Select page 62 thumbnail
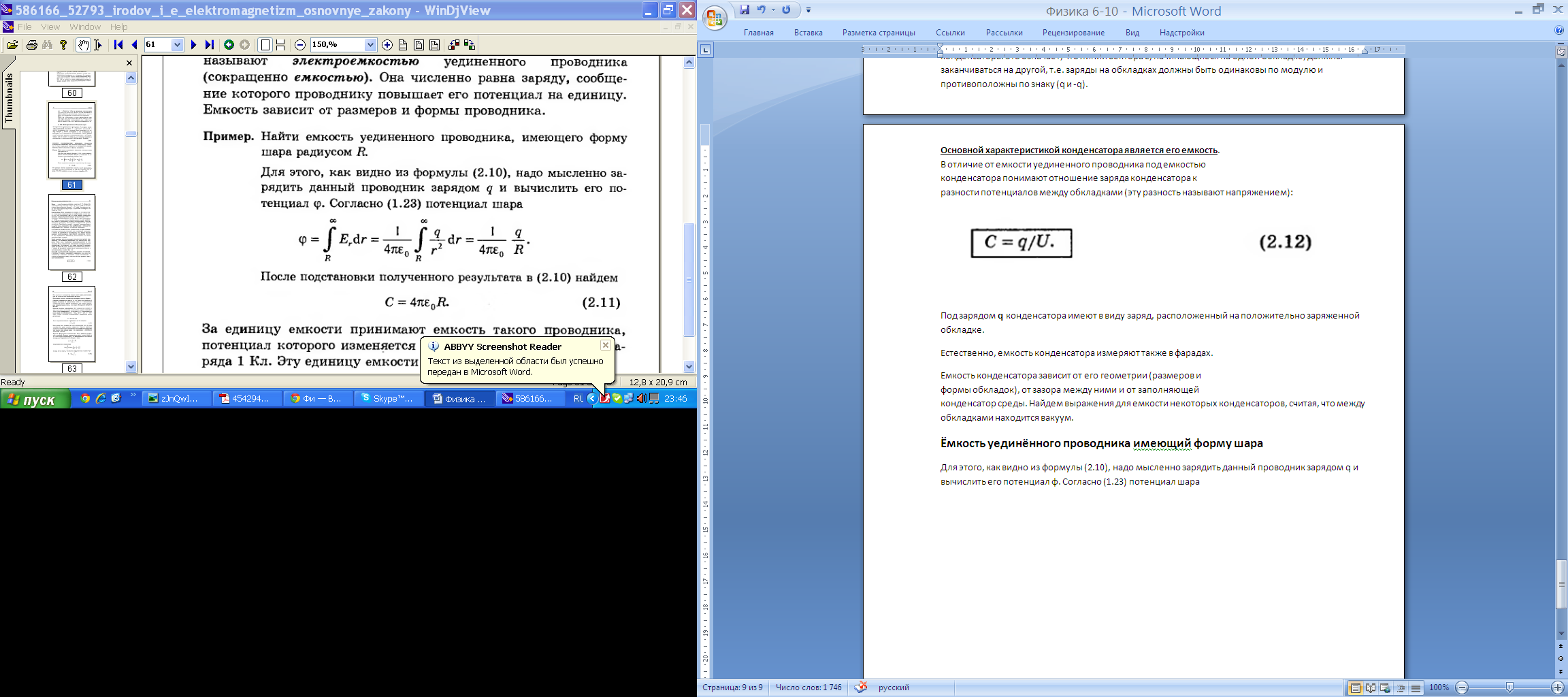Screen dimensions: 1568x697 tap(71, 238)
